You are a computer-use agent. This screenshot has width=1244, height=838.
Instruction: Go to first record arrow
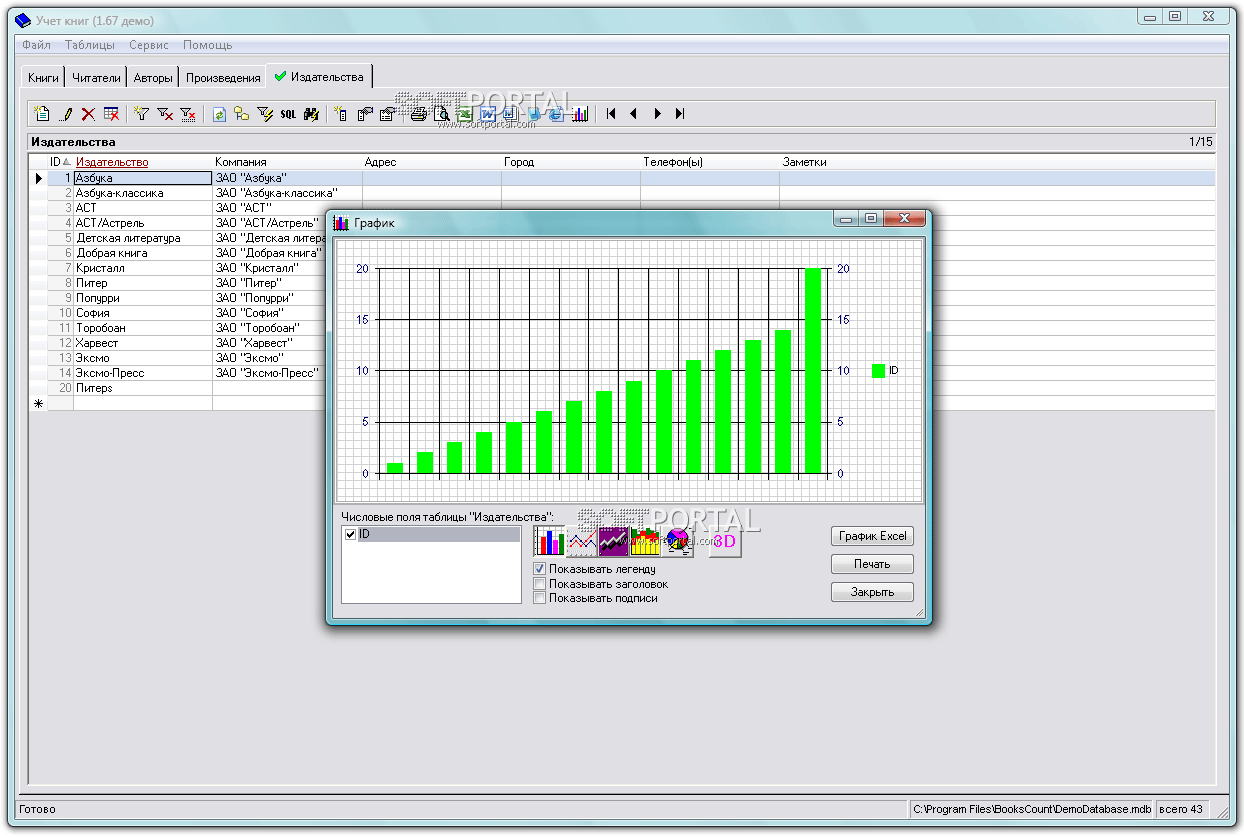610,114
